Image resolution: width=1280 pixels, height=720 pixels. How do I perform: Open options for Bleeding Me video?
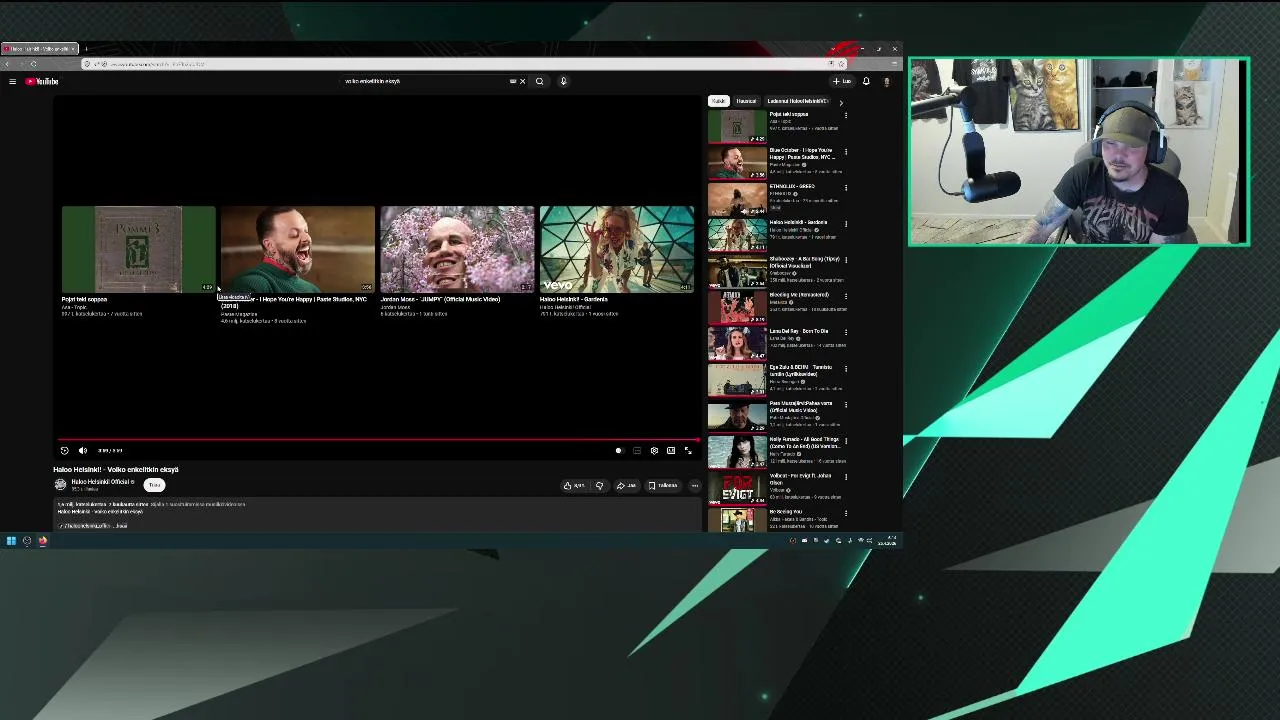tap(846, 296)
